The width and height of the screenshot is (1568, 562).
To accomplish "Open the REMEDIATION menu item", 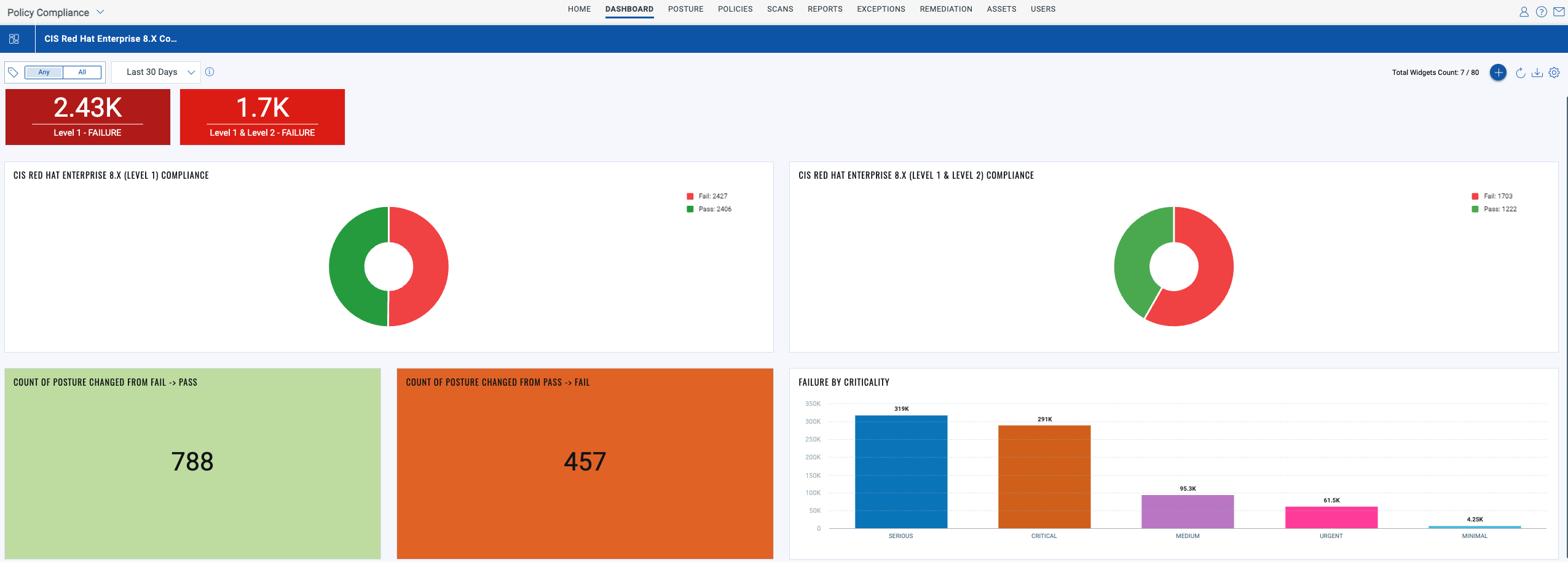I will (x=945, y=9).
